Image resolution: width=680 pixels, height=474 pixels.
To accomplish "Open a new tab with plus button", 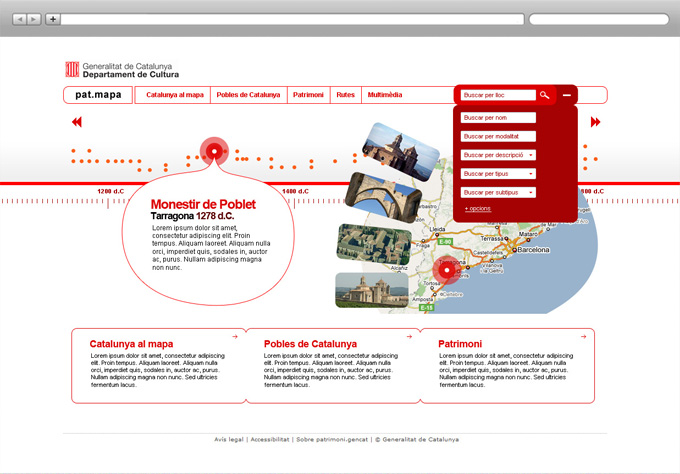I will (x=53, y=19).
